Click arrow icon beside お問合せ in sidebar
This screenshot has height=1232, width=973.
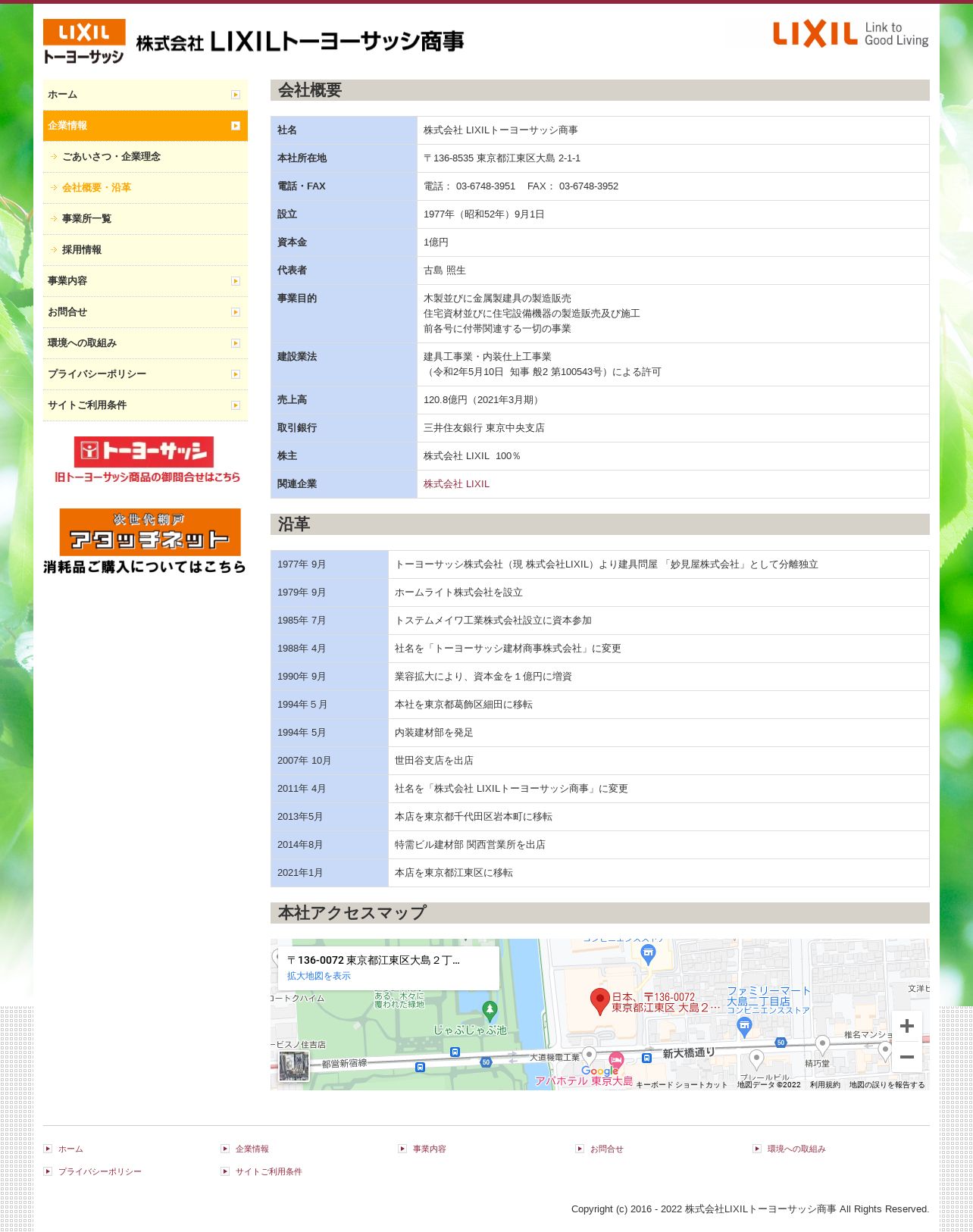236,312
